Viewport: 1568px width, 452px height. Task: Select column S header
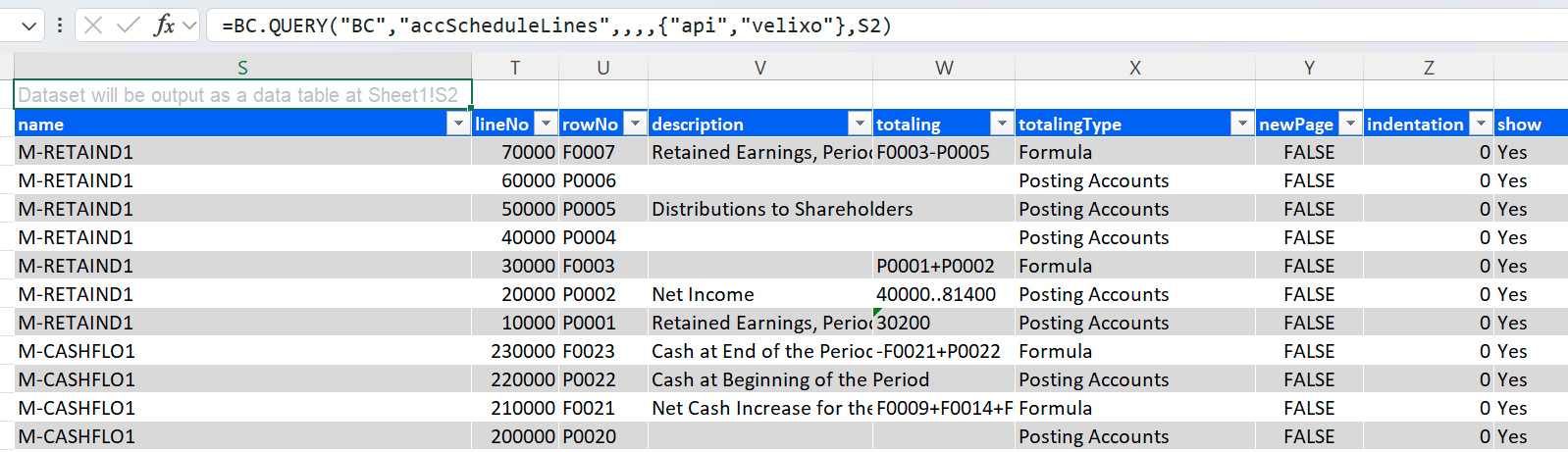pos(242,68)
